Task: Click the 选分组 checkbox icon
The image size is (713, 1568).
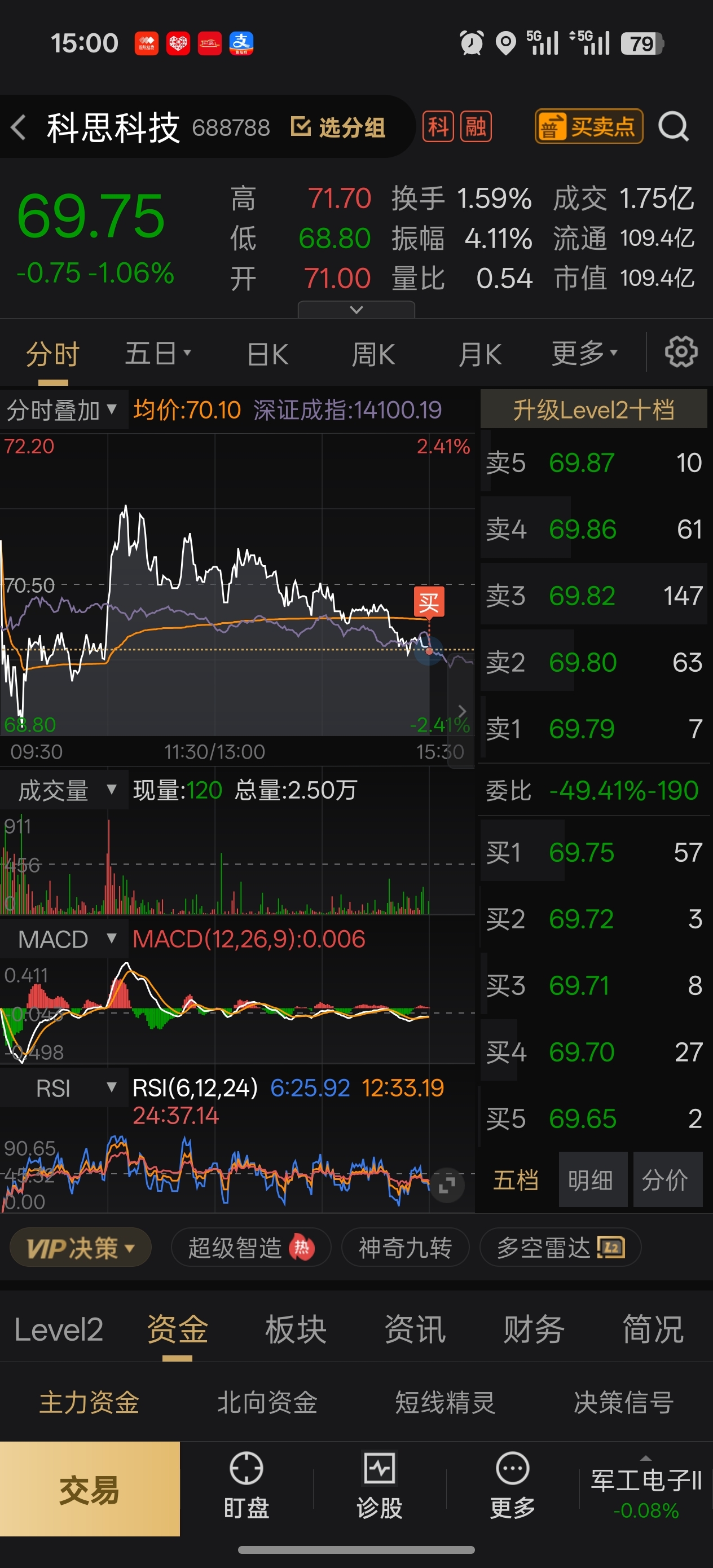Action: click(300, 126)
